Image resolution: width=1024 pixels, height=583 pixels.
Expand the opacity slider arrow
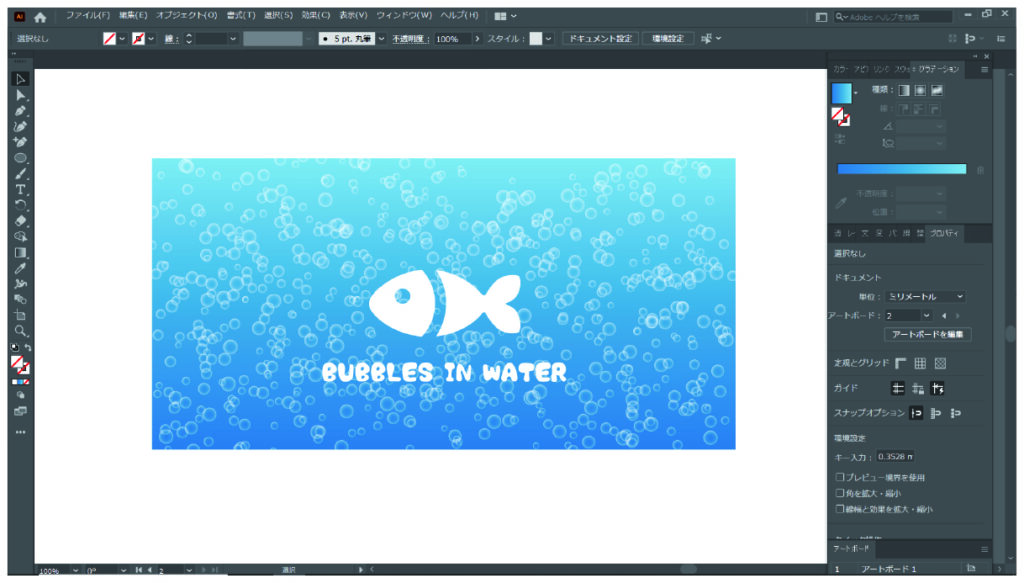[x=477, y=39]
